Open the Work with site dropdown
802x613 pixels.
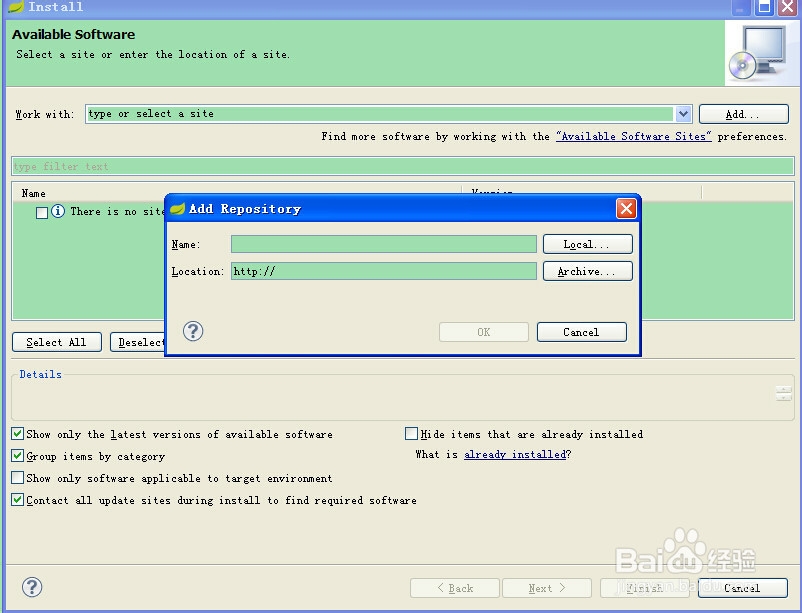[x=683, y=113]
